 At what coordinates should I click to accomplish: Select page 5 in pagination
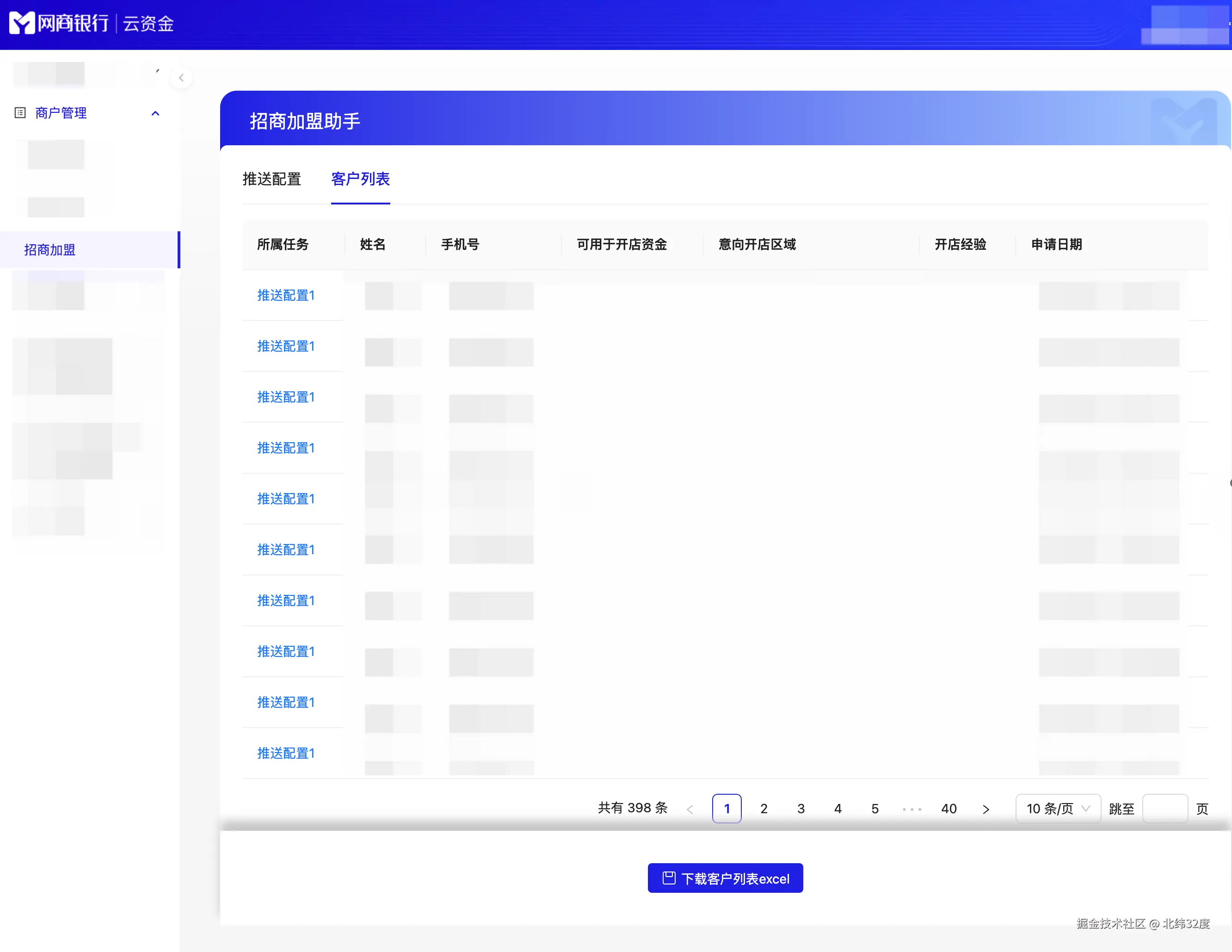tap(875, 809)
